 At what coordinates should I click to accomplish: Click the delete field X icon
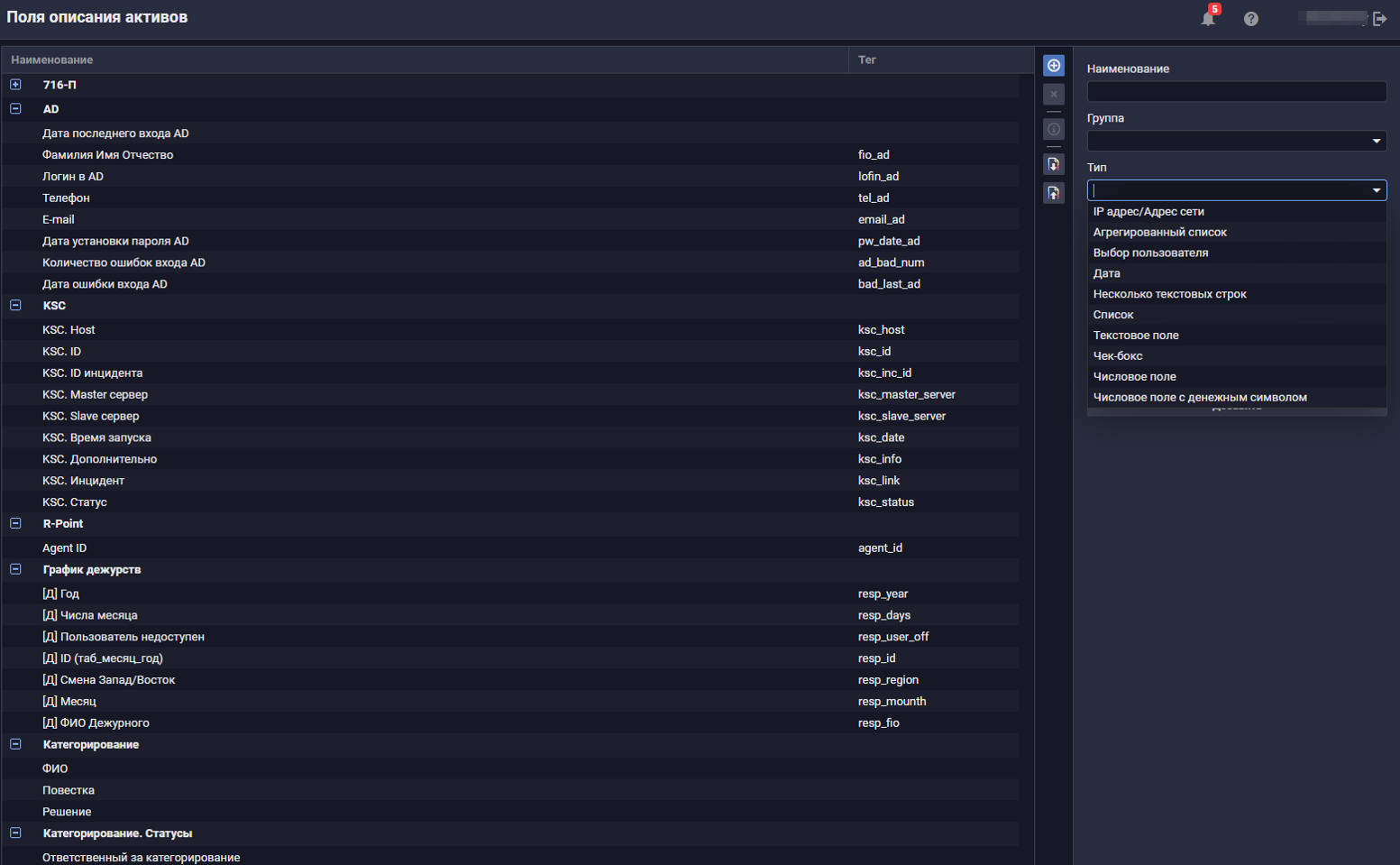[x=1053, y=94]
